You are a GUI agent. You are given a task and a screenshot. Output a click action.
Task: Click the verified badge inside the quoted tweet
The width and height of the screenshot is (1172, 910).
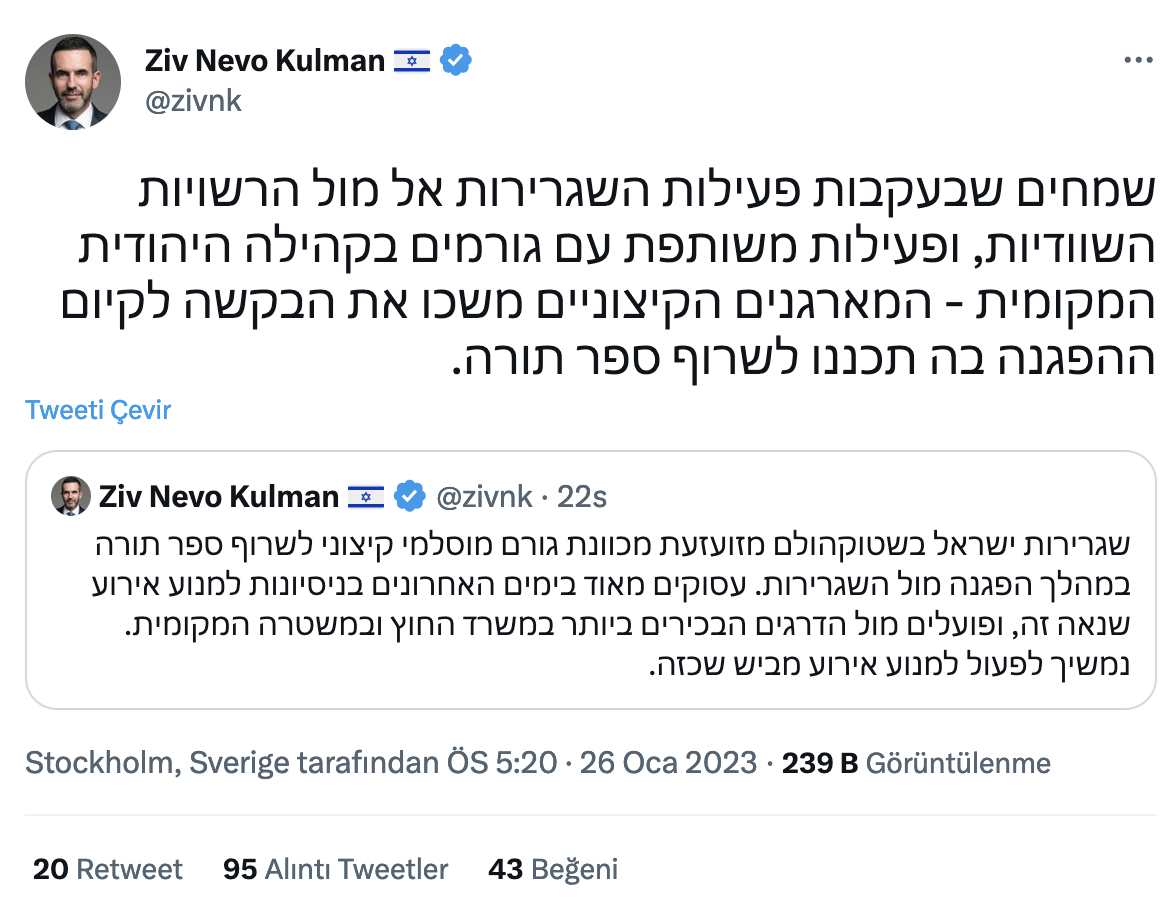pyautogui.click(x=409, y=496)
